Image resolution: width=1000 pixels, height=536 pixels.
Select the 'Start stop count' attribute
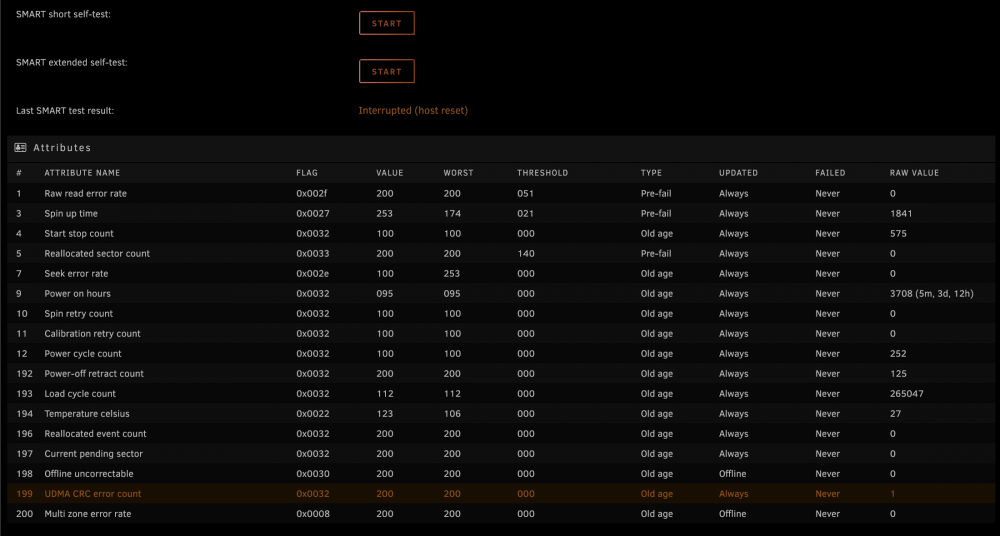coord(79,234)
